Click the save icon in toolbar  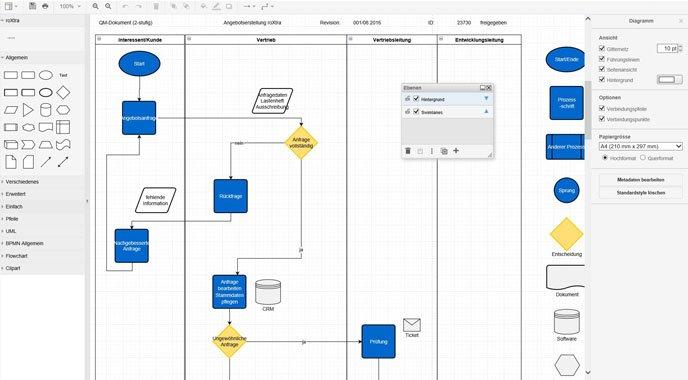(x=32, y=6)
